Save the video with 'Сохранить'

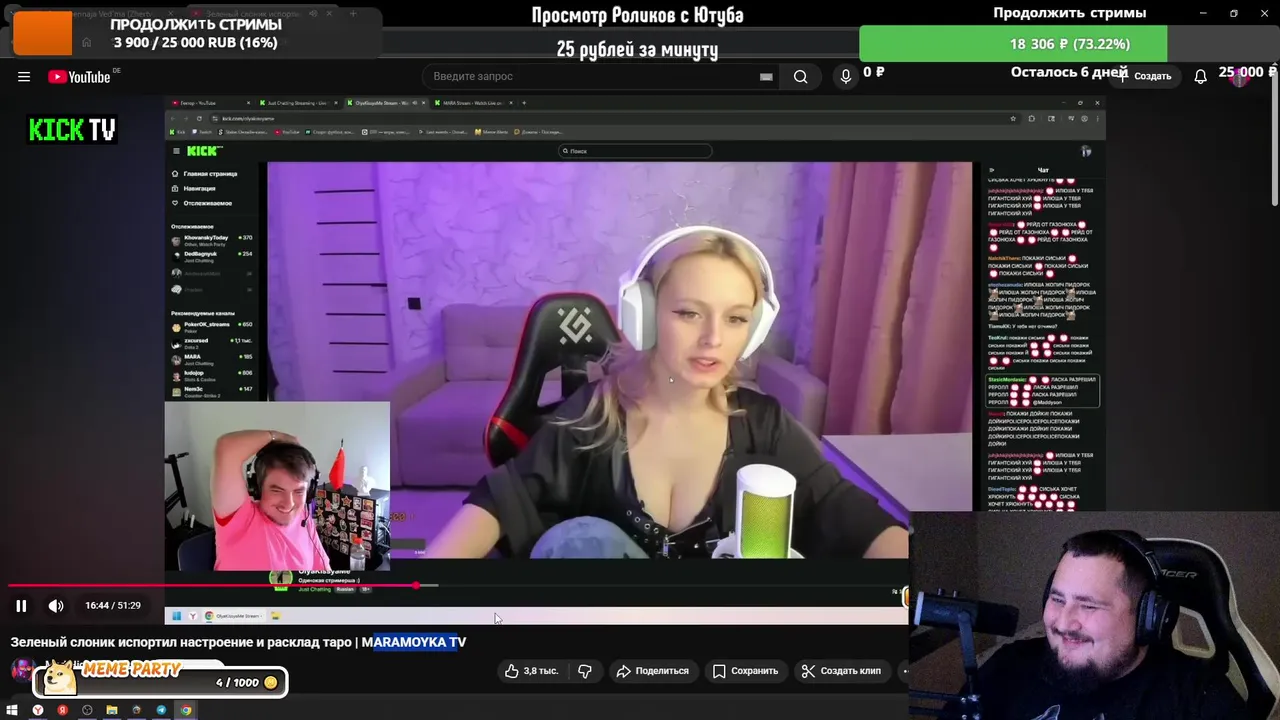point(746,671)
